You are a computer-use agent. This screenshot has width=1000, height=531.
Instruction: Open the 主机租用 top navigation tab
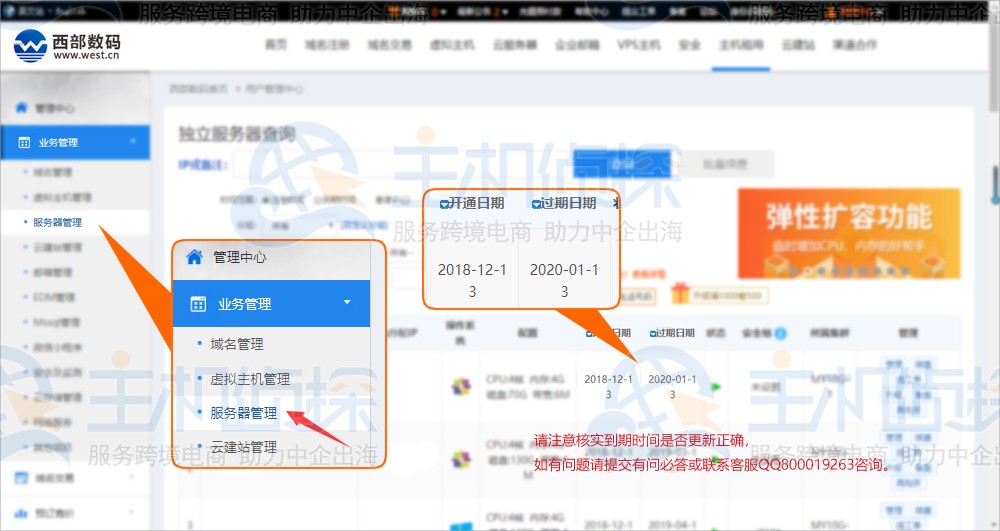point(740,45)
